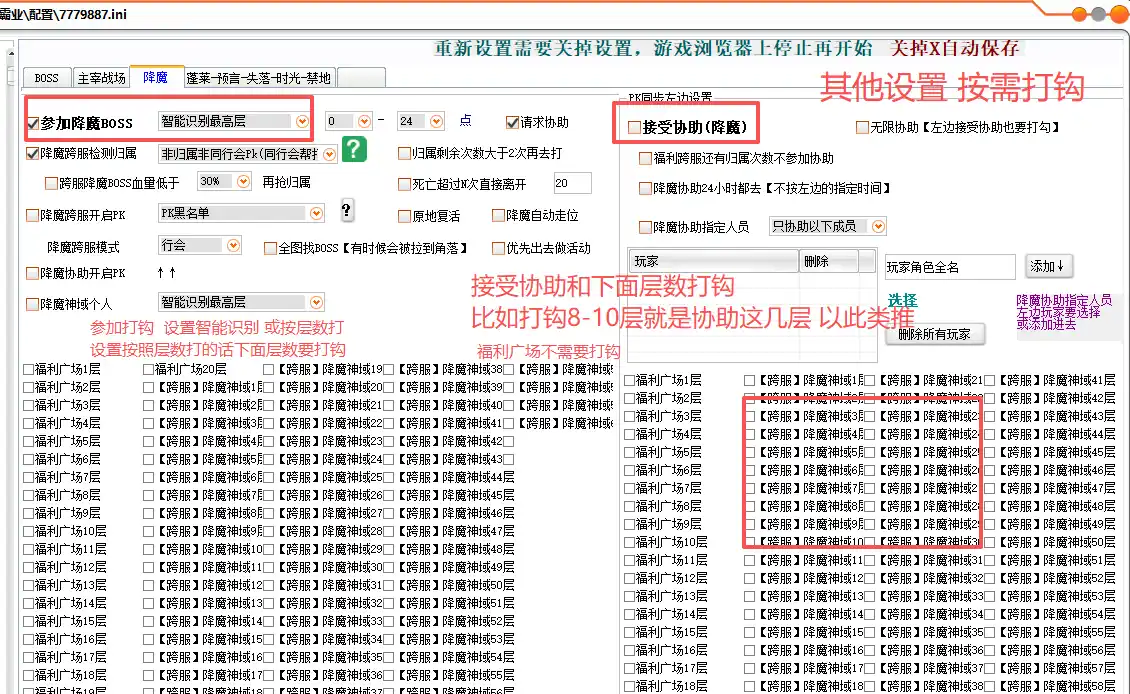Toggle the 参加降魔BOSS checkbox
Viewport: 1130px width, 694px height.
(x=32, y=123)
